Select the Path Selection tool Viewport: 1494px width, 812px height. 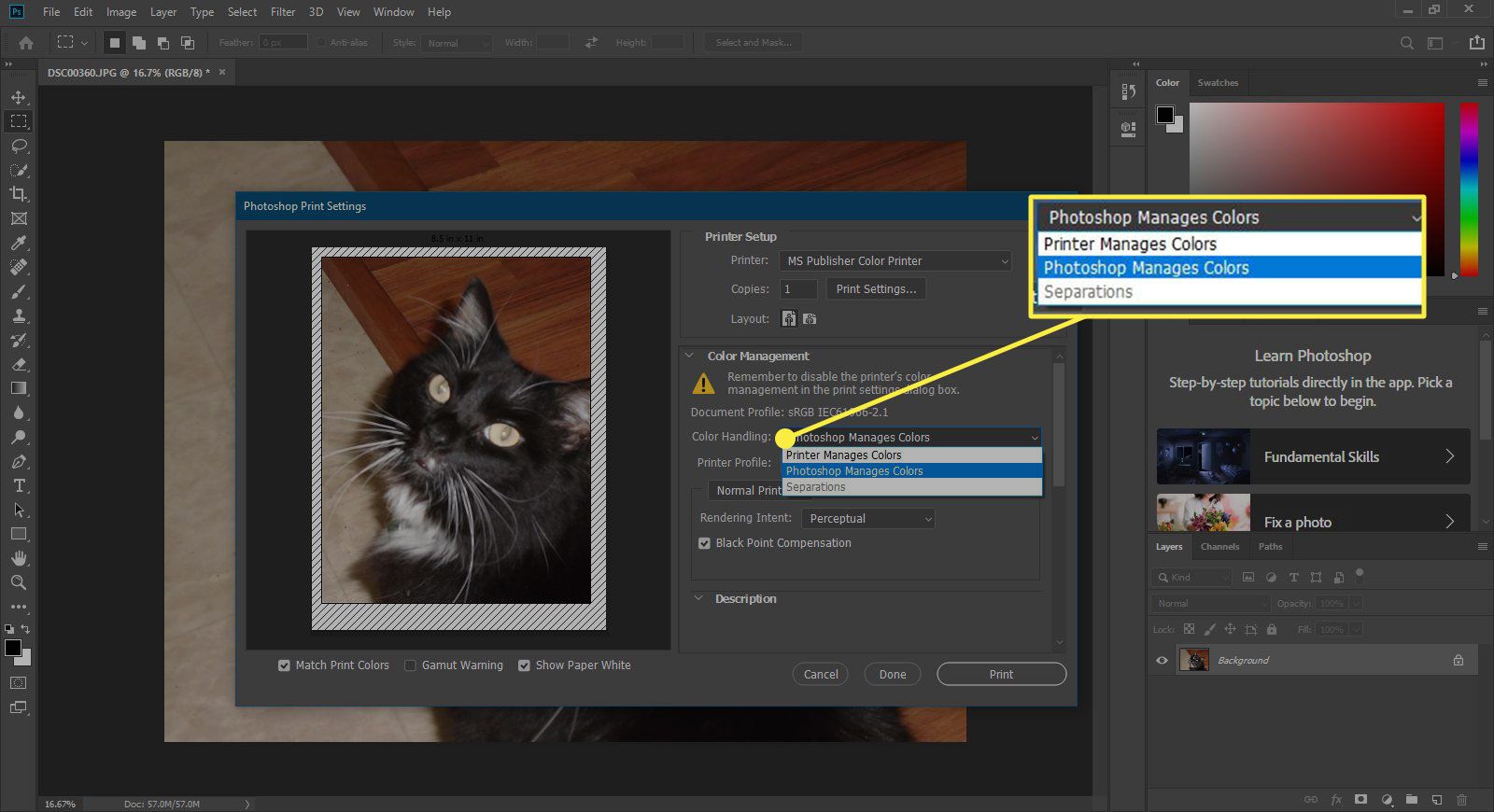[19, 510]
